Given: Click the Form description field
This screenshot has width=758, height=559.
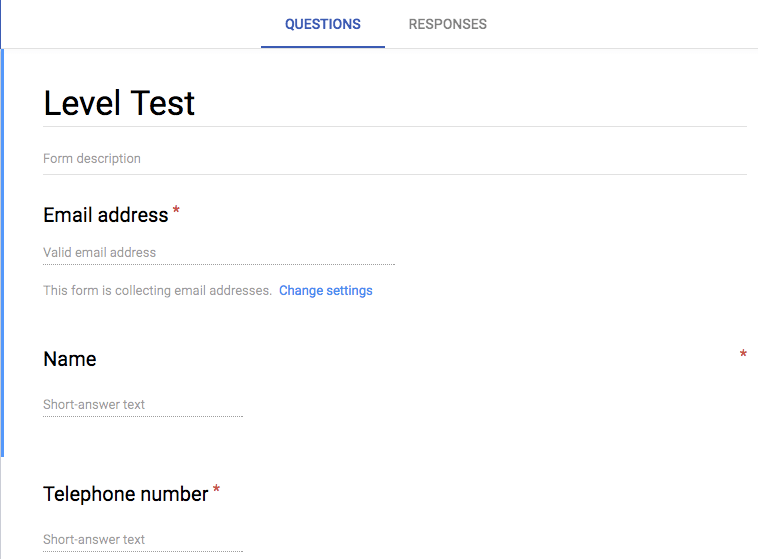Looking at the screenshot, I should (x=92, y=159).
